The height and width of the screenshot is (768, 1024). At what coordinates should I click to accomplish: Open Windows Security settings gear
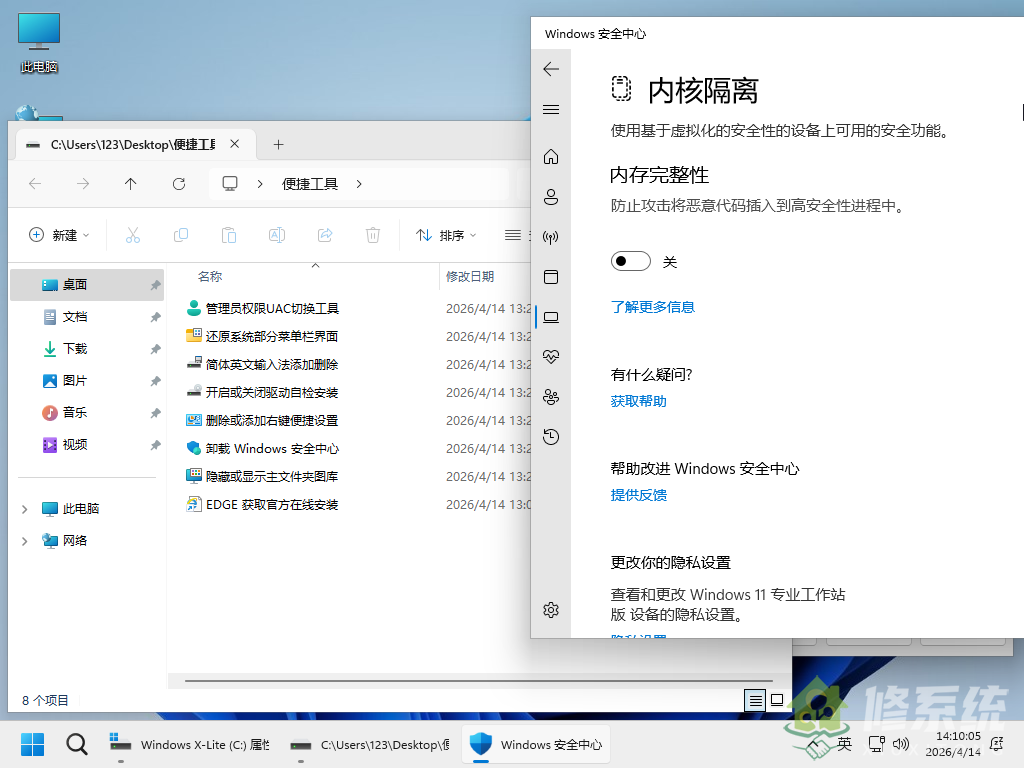(551, 610)
